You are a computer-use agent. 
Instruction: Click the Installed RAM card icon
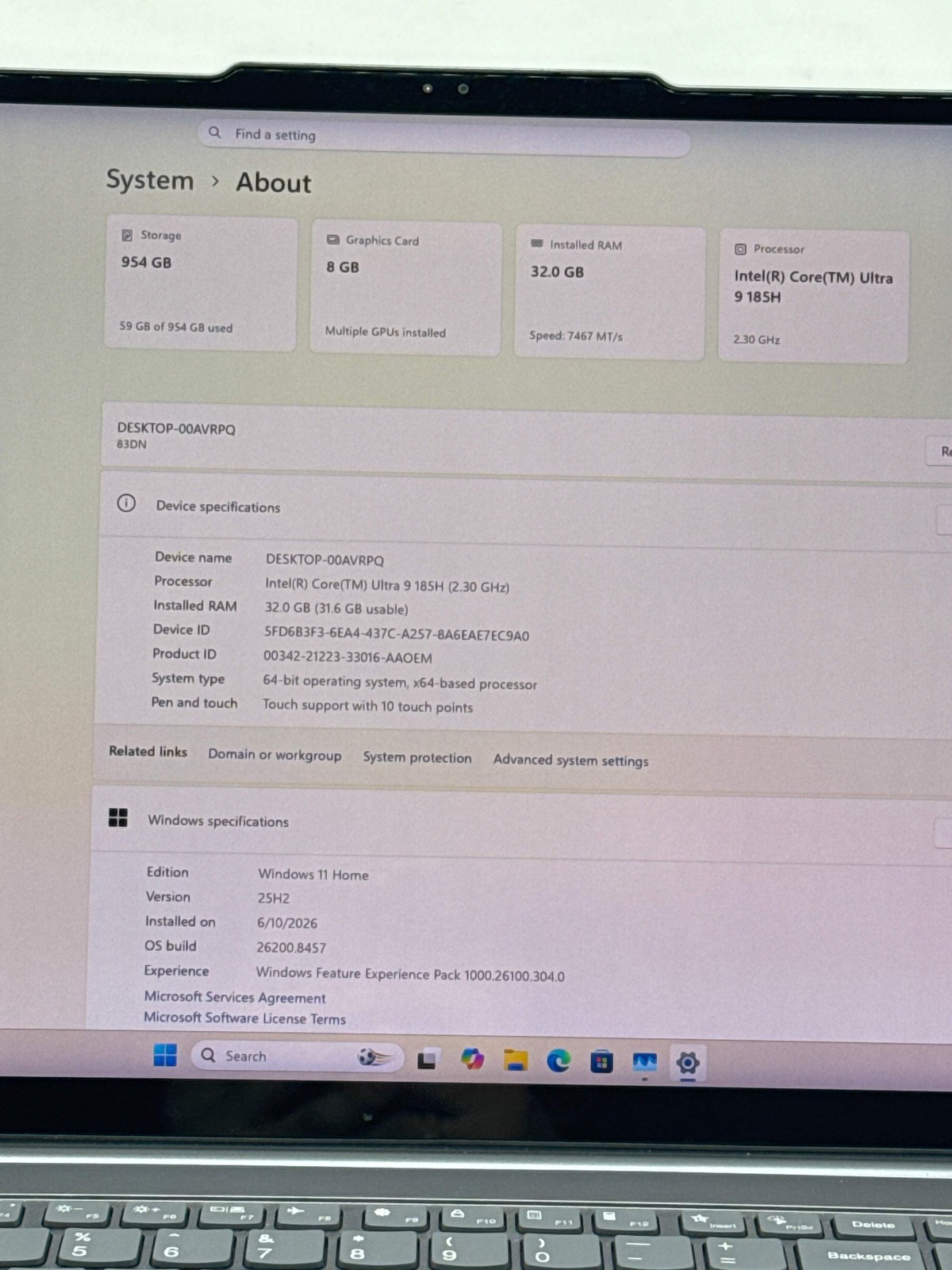tap(537, 244)
